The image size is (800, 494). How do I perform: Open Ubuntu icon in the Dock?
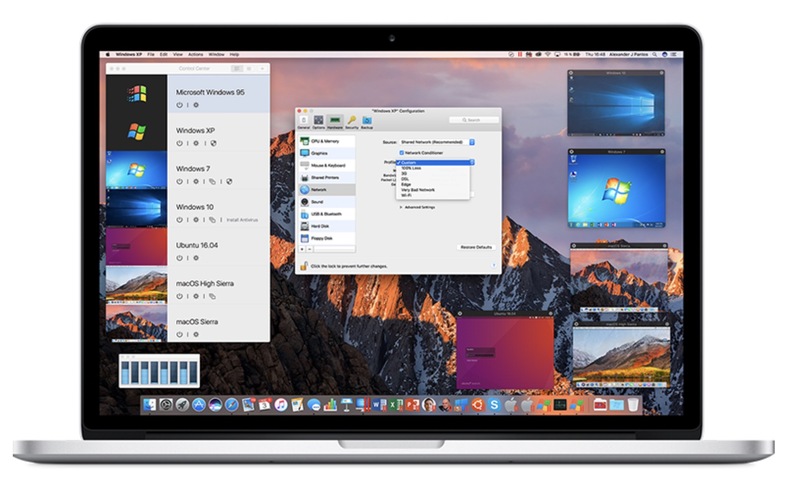tap(478, 405)
